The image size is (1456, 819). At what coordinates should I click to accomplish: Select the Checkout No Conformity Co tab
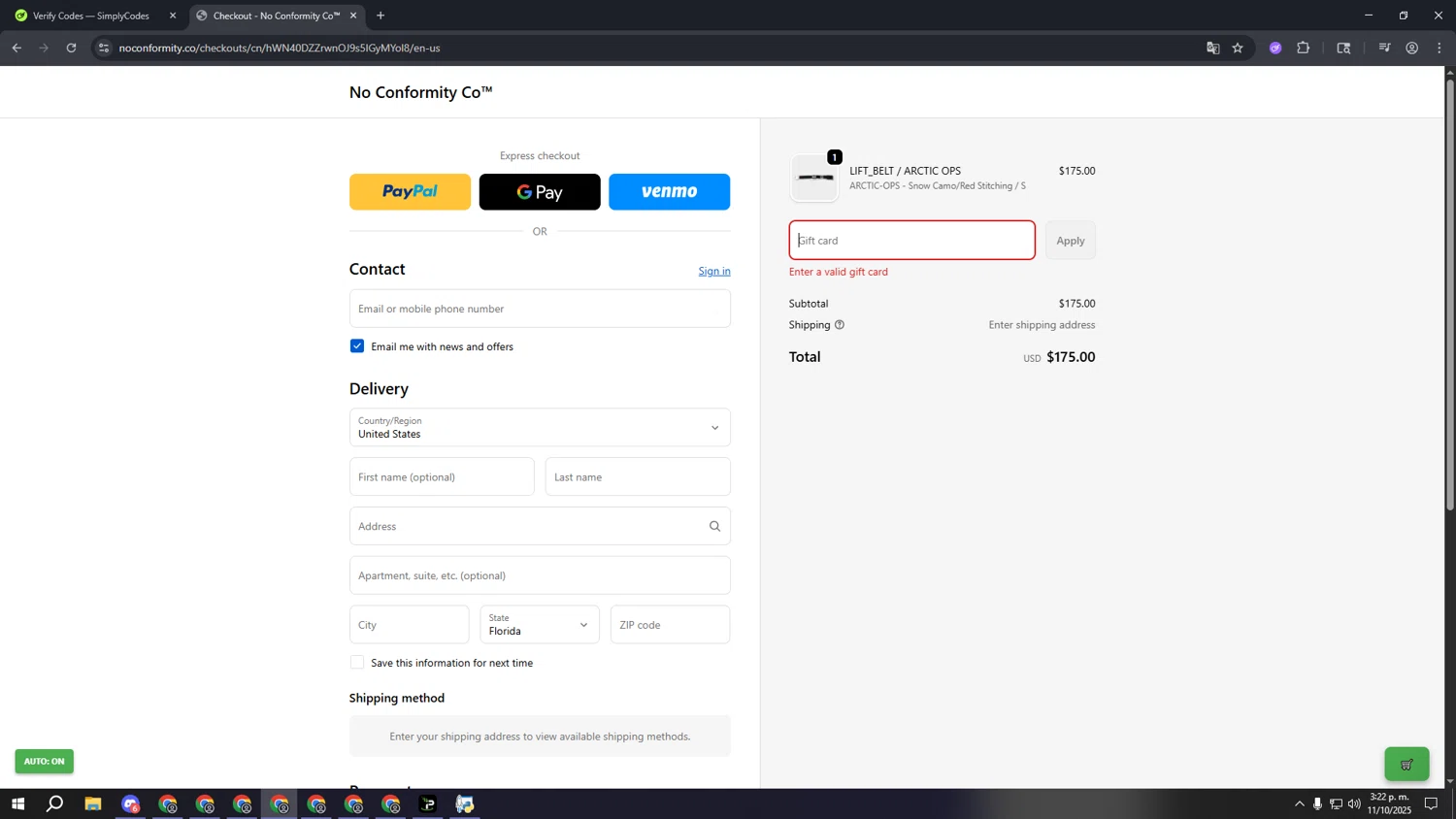[276, 16]
